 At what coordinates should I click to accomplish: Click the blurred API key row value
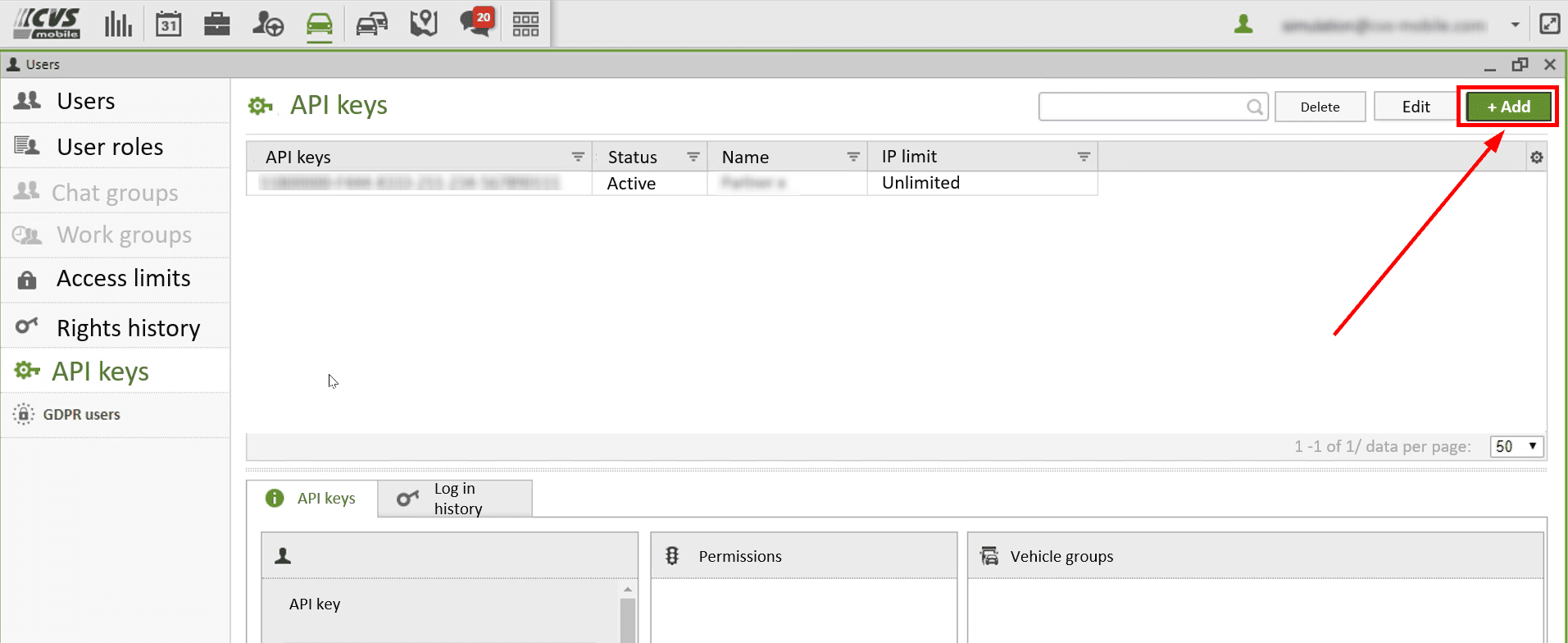(410, 183)
